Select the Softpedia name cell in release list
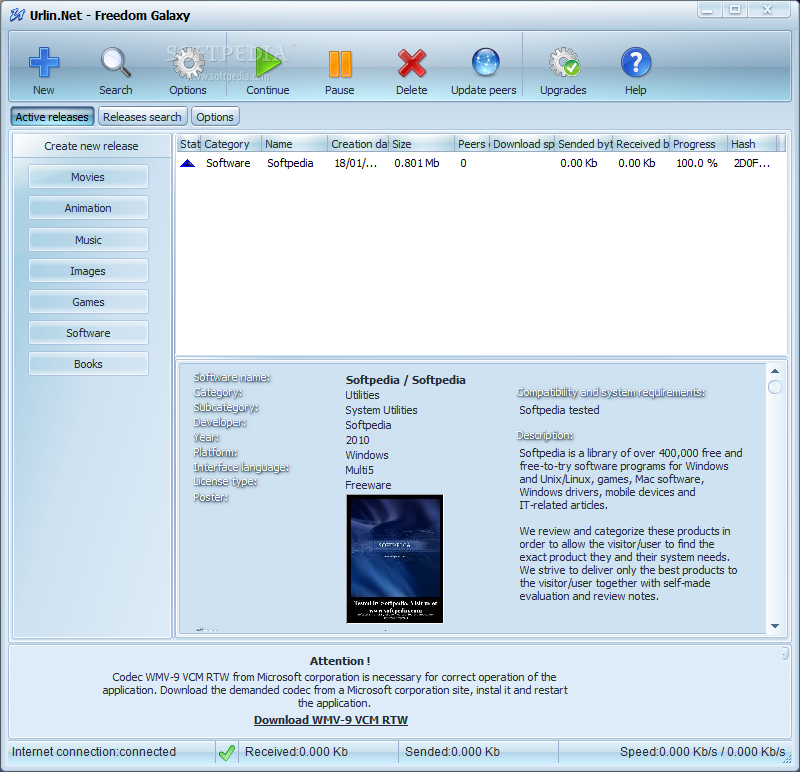The height and width of the screenshot is (772, 800). 290,163
